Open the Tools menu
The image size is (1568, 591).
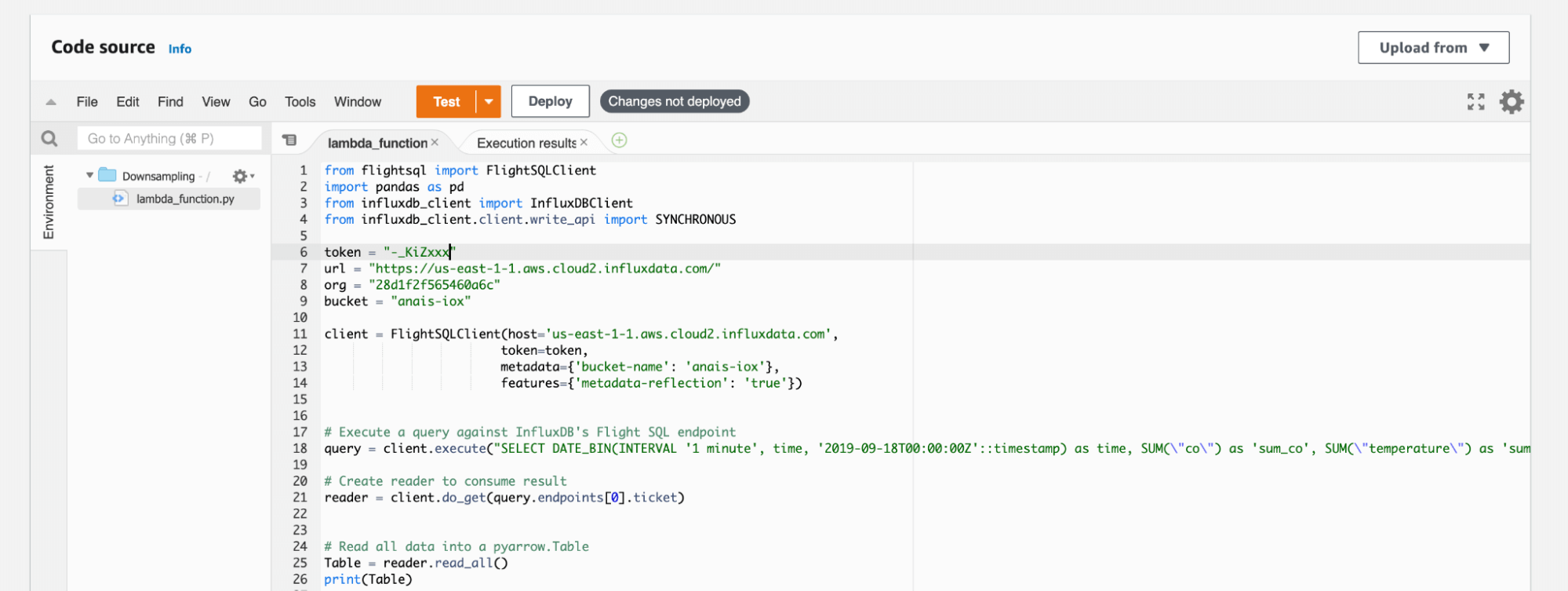point(300,101)
